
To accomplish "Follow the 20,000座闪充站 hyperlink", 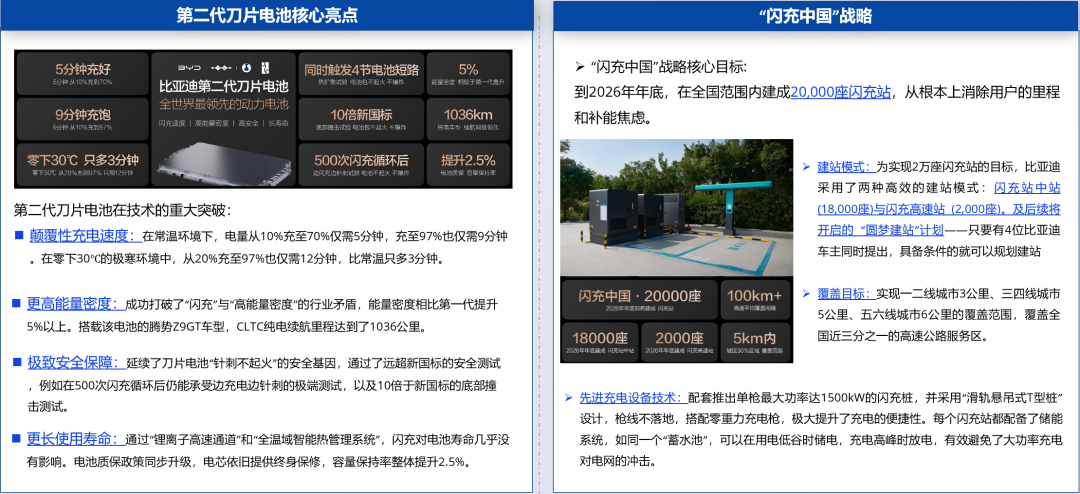I will 841,92.
